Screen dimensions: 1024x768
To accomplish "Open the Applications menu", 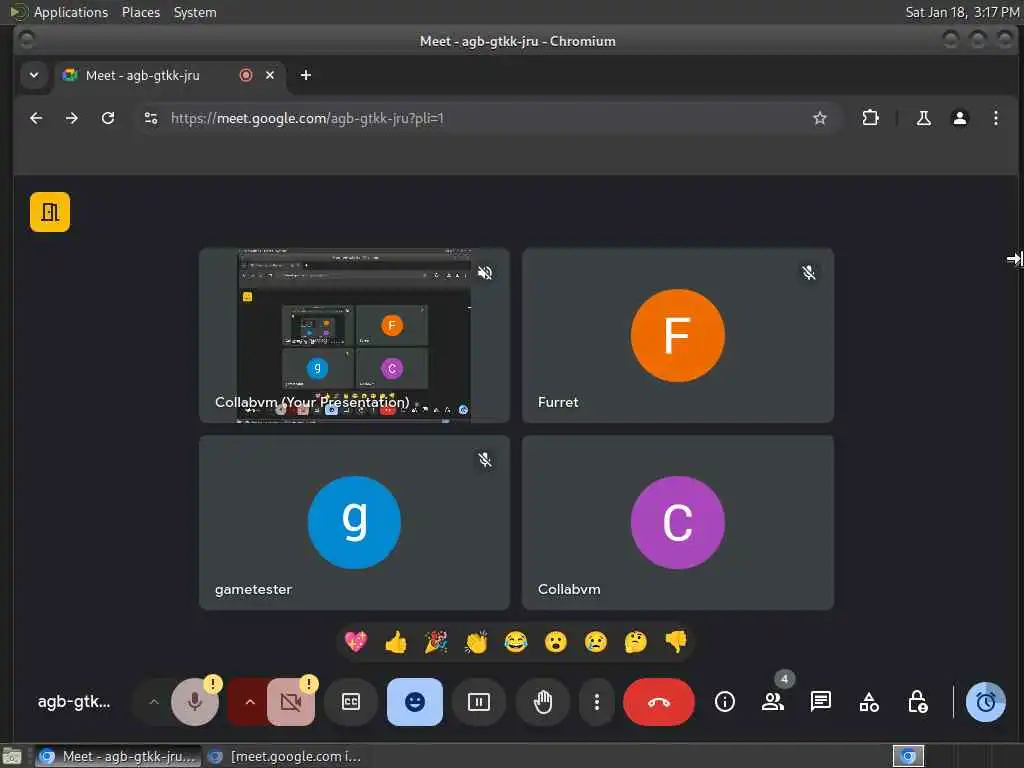I will (x=71, y=12).
